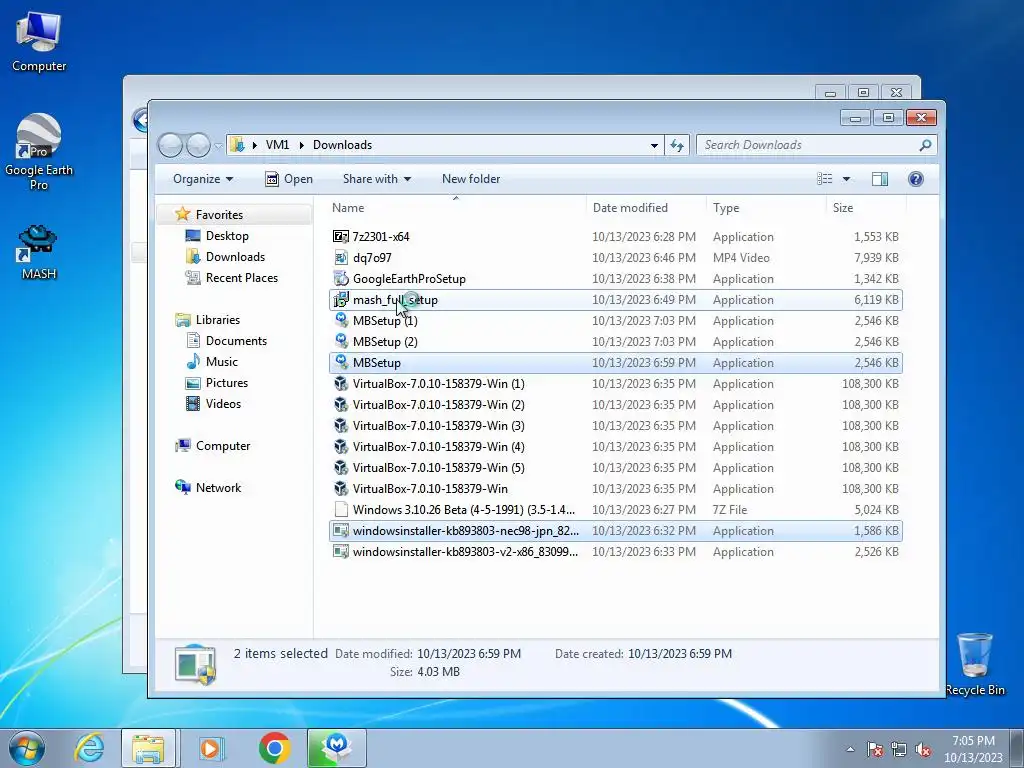Click the Downloads breadcrumb segment

[342, 145]
